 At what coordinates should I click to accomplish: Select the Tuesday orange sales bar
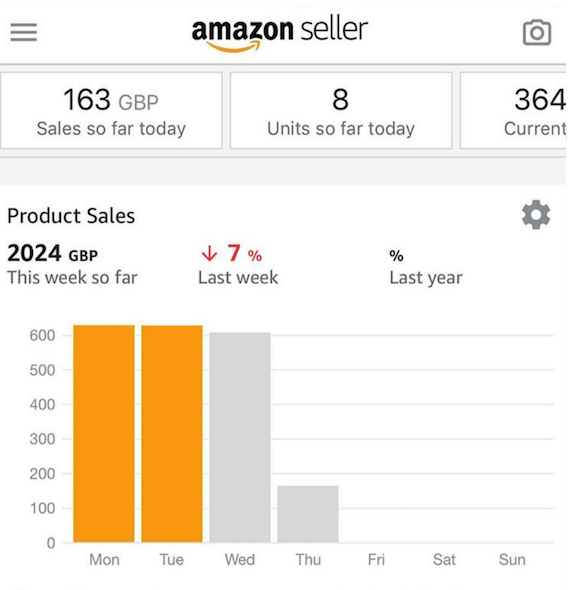[172, 434]
